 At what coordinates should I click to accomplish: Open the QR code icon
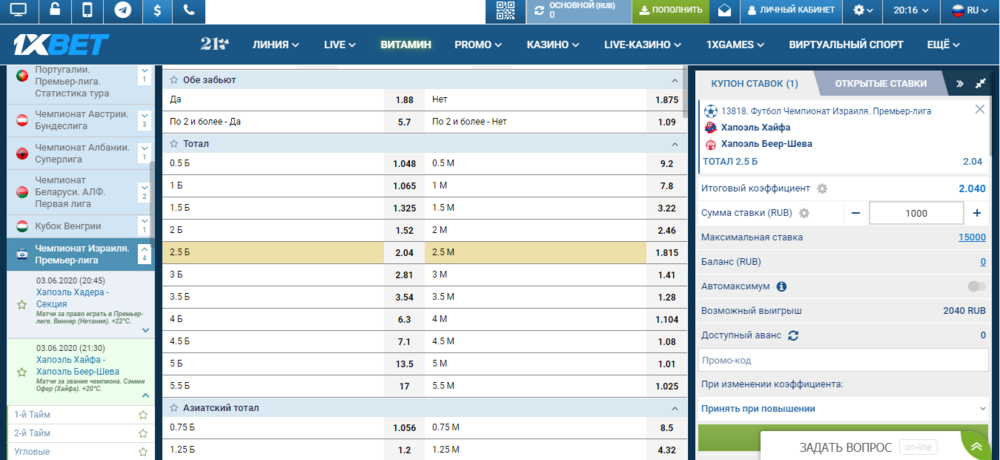click(x=505, y=11)
